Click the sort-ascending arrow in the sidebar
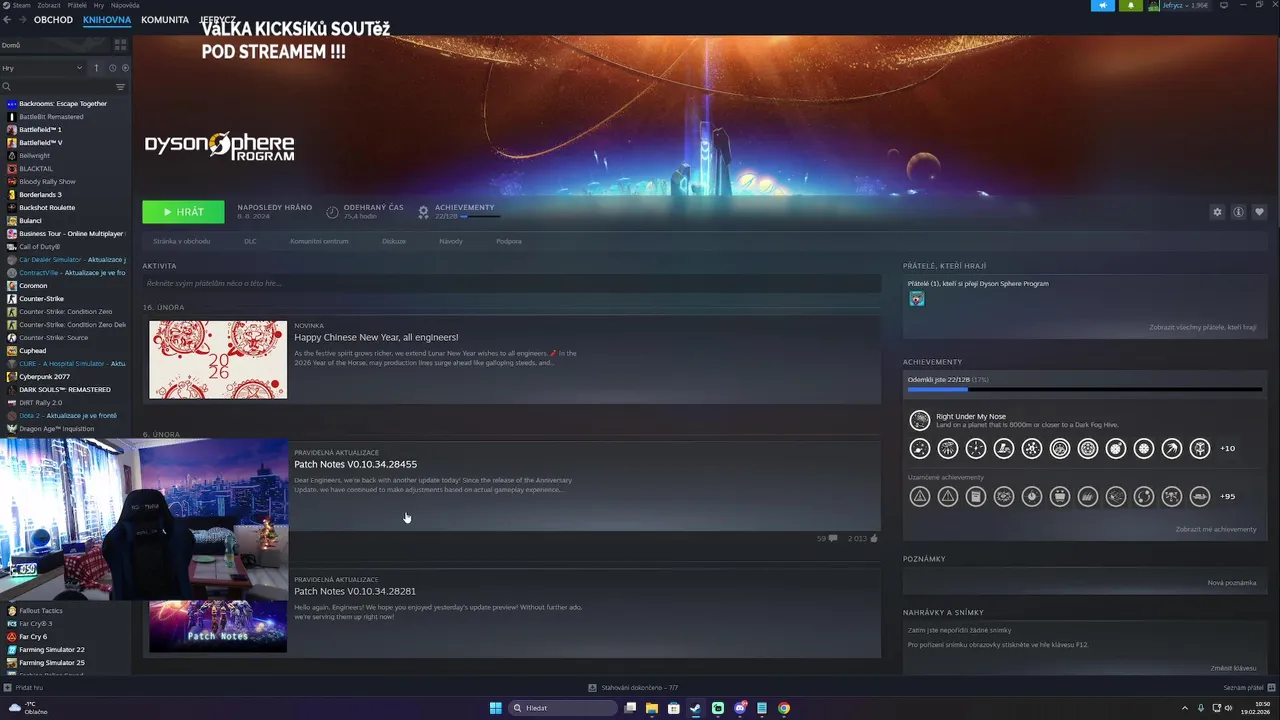1280x720 pixels. [x=96, y=68]
